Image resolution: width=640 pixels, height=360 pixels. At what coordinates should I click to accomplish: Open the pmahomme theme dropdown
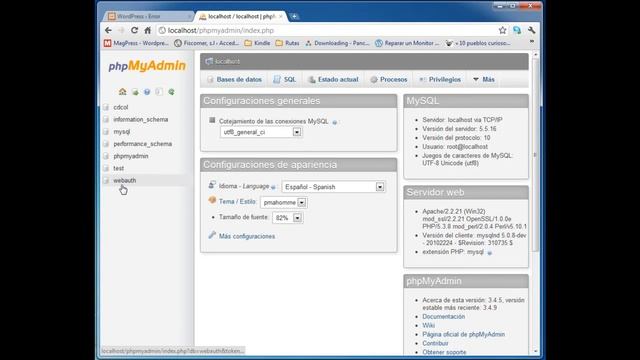coord(284,202)
